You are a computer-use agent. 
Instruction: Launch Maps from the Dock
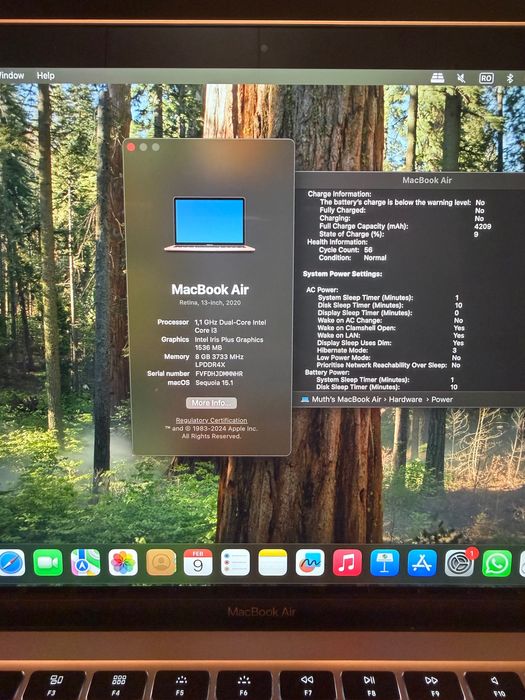[85, 562]
